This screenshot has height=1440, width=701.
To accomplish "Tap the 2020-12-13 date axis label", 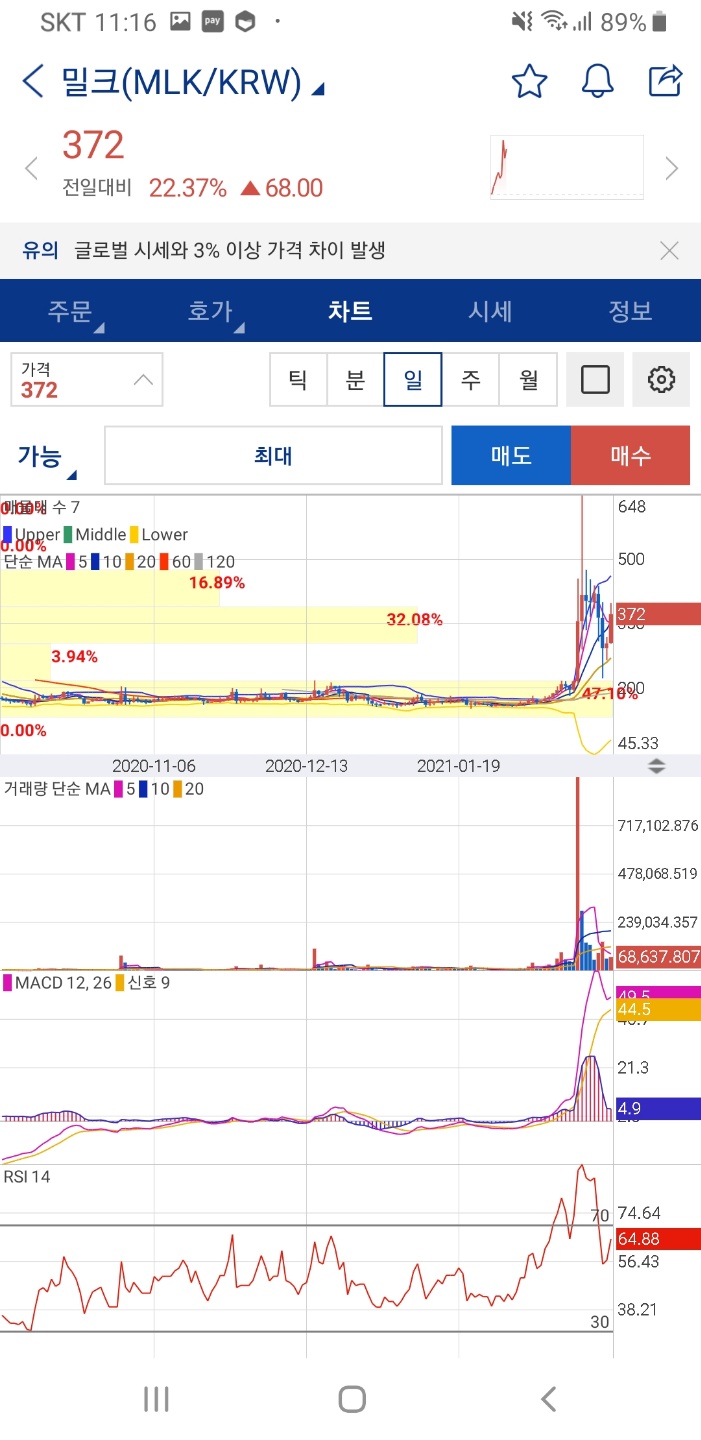I will 306,766.
